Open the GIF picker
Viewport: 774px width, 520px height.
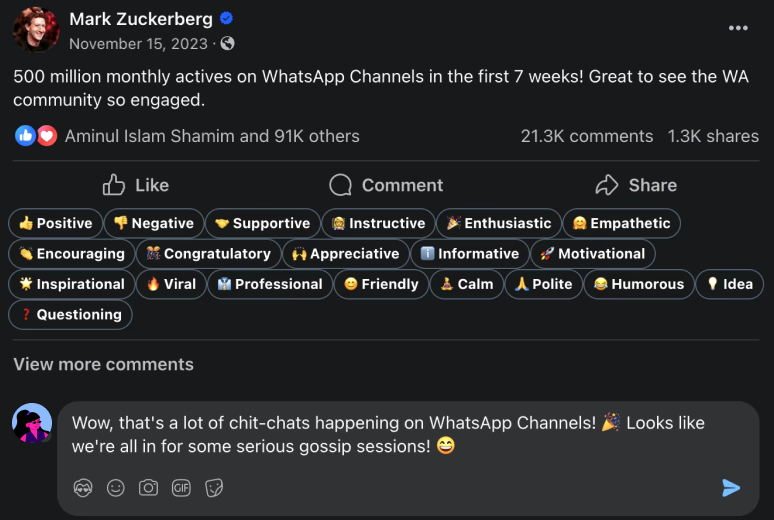pyautogui.click(x=181, y=487)
